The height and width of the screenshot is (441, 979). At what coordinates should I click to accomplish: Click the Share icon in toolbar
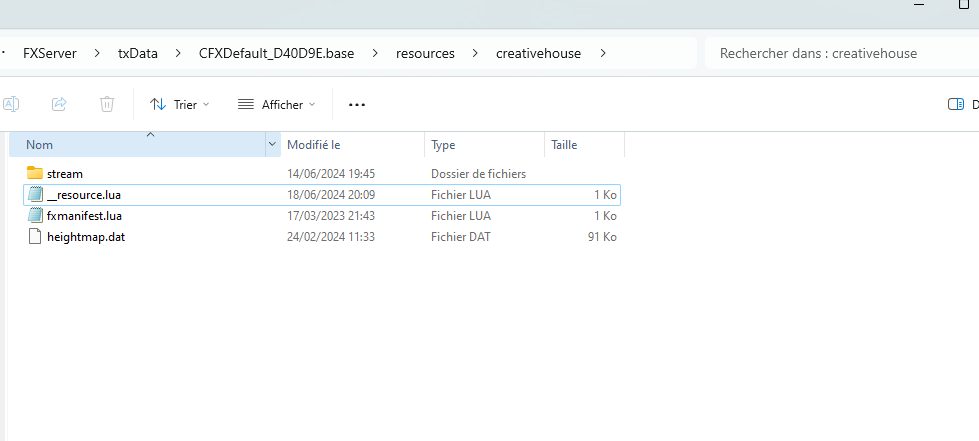tap(59, 104)
